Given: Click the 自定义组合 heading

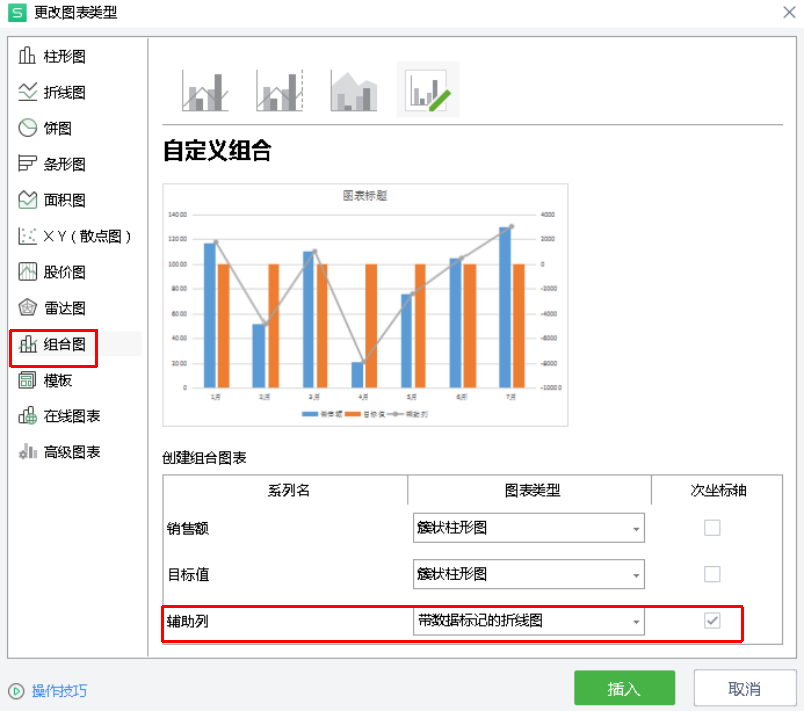Looking at the screenshot, I should click(x=217, y=151).
